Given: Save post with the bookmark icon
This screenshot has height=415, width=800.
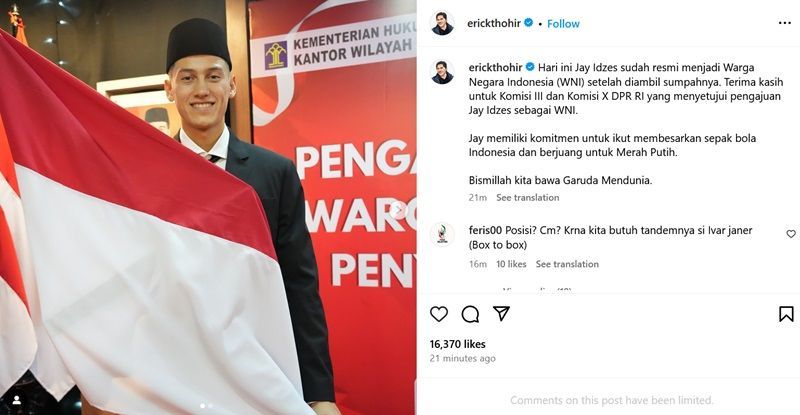Looking at the screenshot, I should pos(786,314).
